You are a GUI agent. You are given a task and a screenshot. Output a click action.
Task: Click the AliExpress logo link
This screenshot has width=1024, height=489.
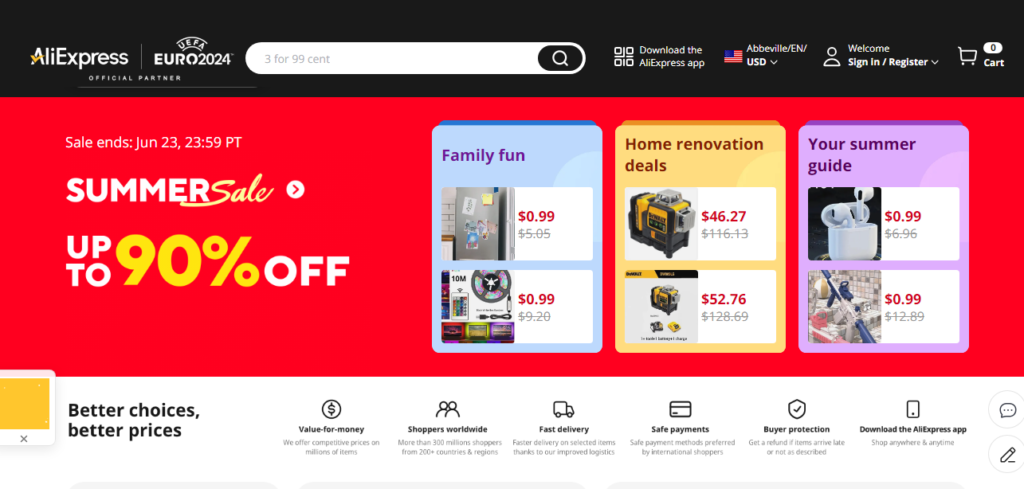79,57
